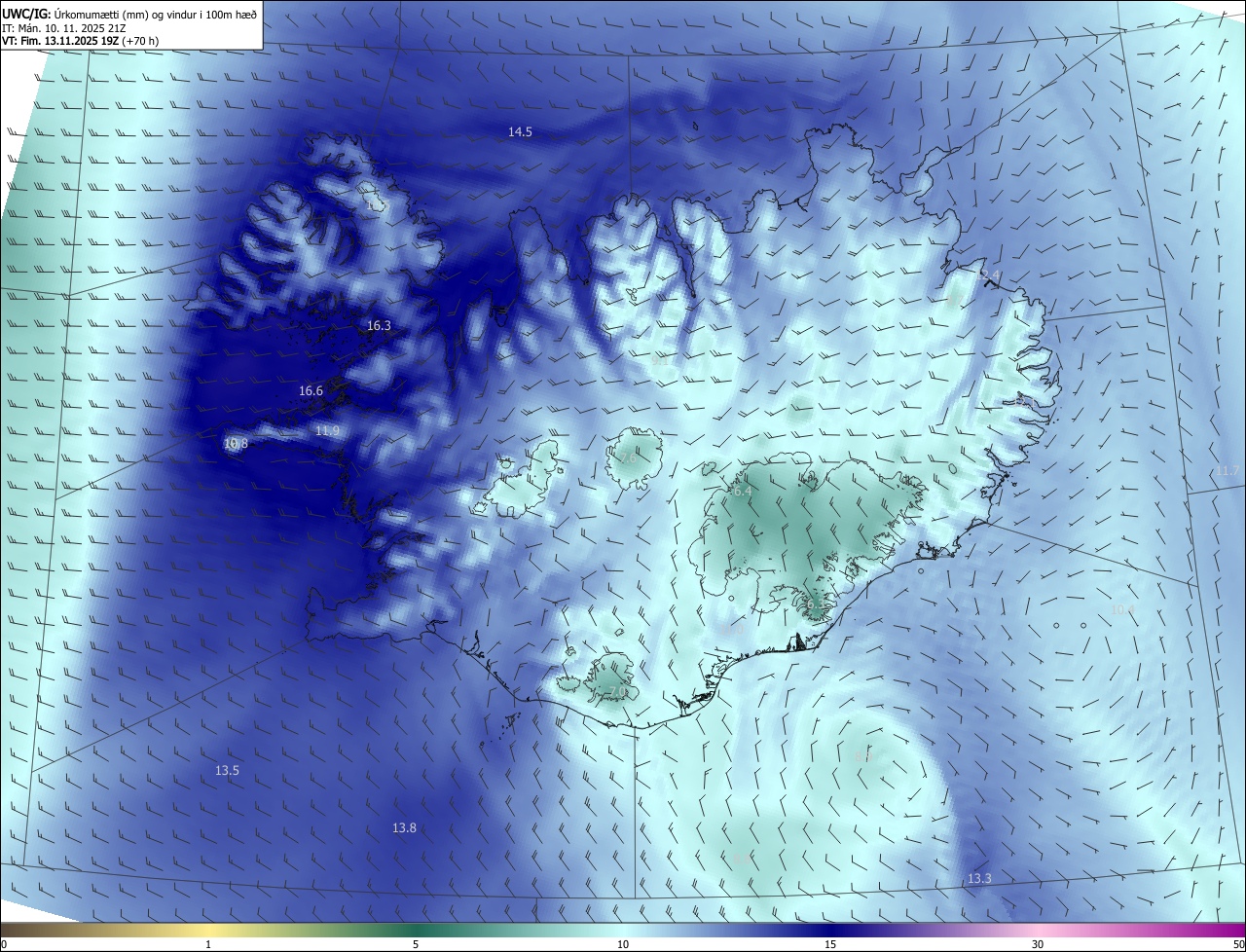Click the '7.0' label on the southern glacier
The image size is (1246, 952).
click(617, 691)
